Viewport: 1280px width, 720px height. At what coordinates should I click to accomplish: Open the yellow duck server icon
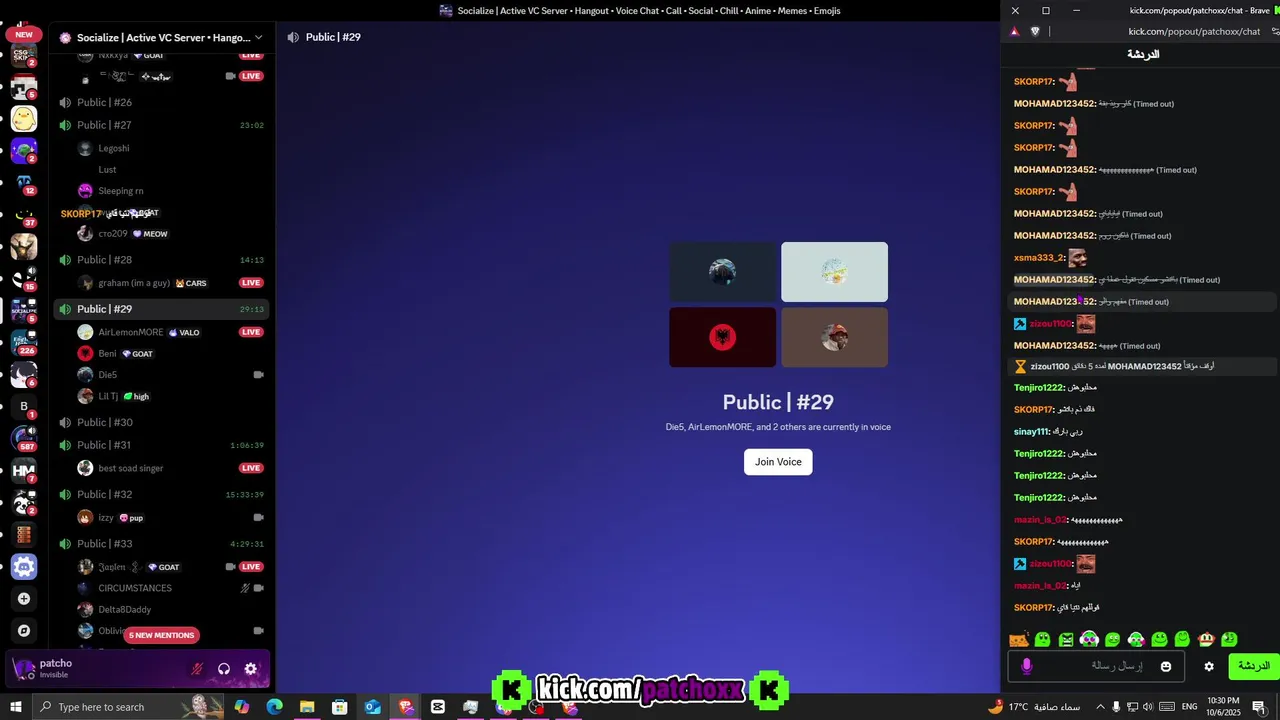coord(24,119)
